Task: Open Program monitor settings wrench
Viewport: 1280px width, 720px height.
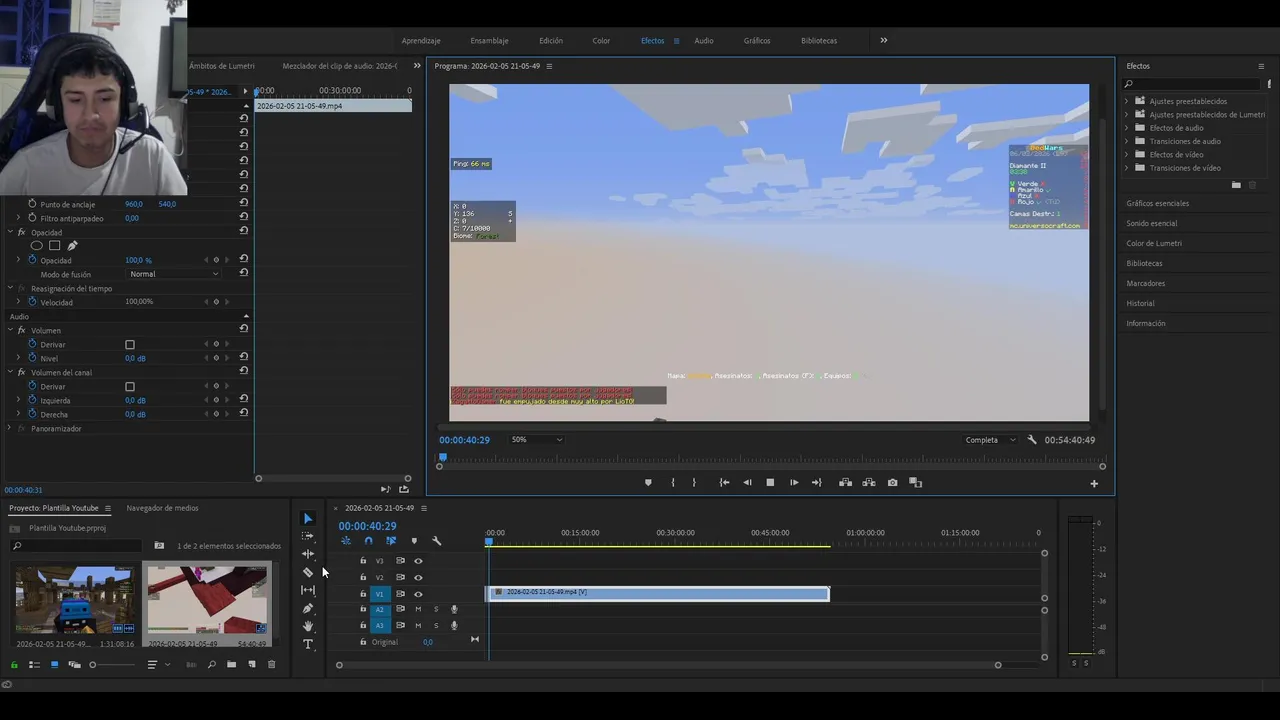Action: [1032, 440]
